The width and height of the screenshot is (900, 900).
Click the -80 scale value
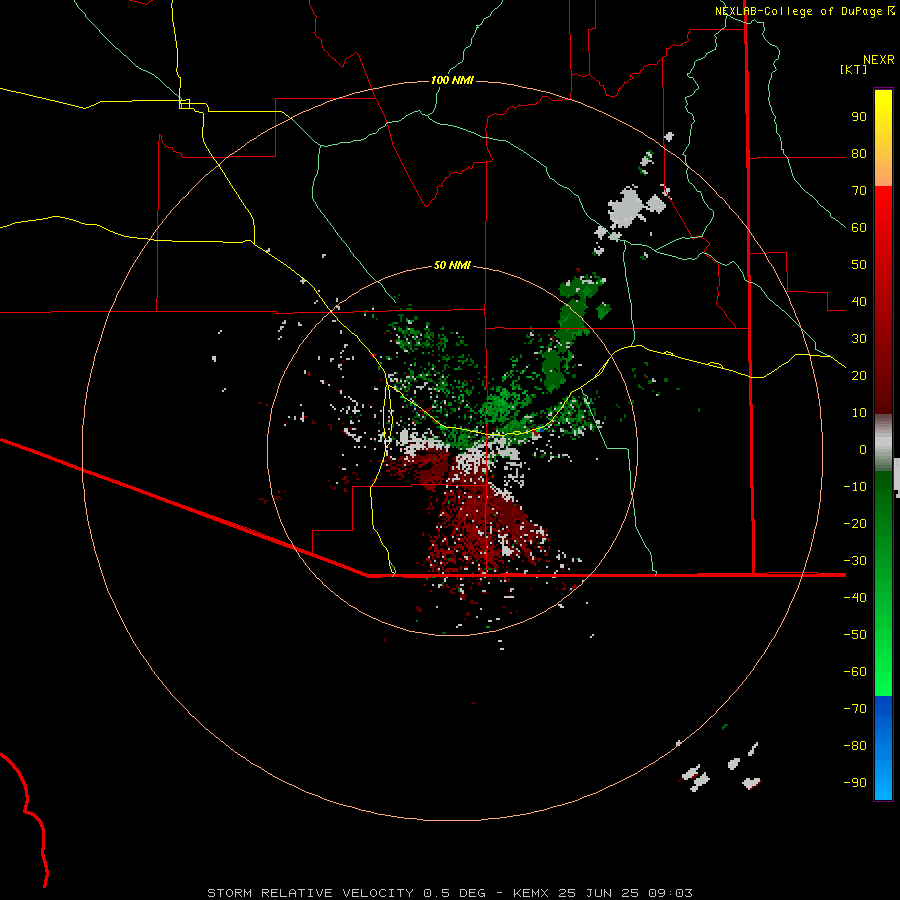coord(855,746)
